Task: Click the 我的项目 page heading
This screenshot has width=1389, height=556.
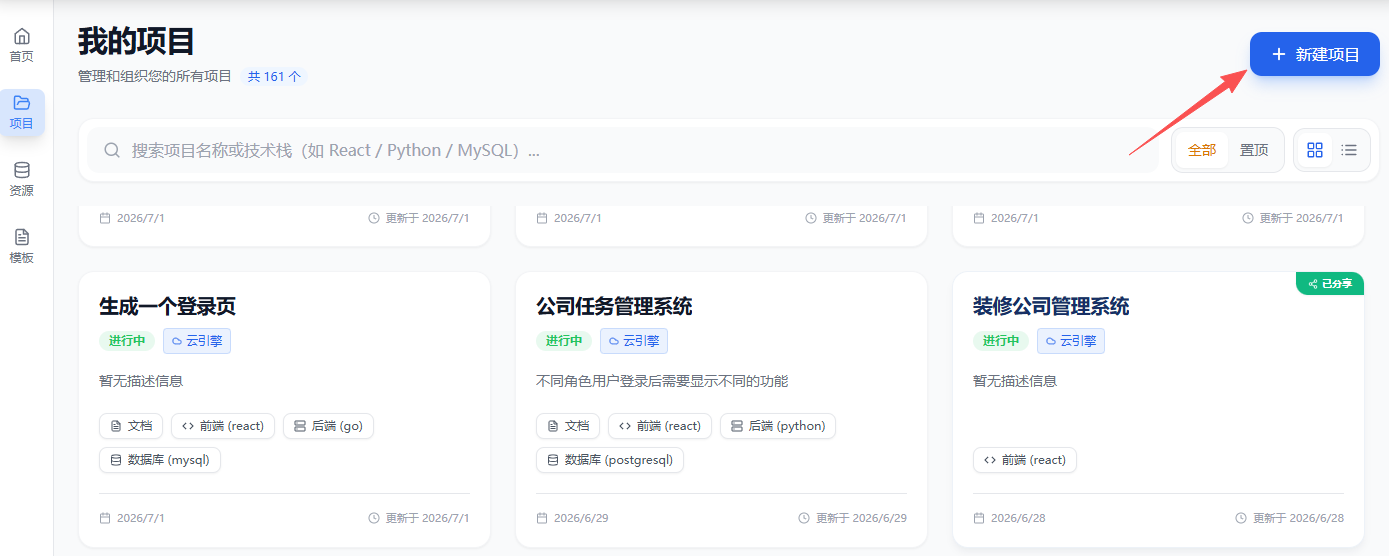Action: pyautogui.click(x=136, y=42)
